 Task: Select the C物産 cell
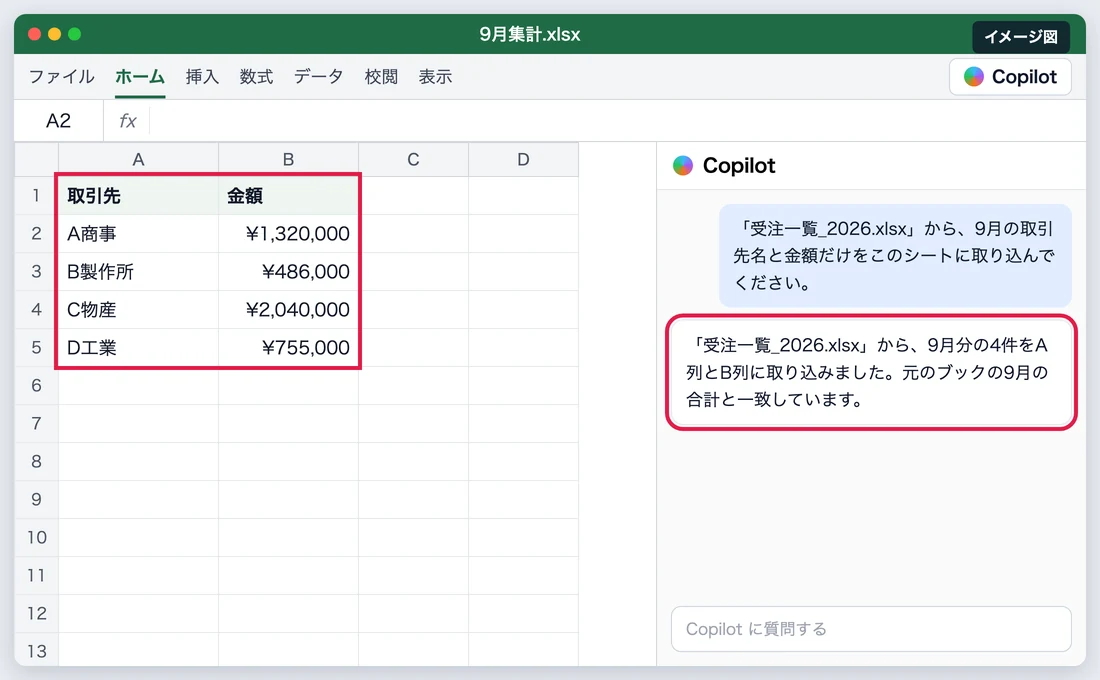pos(138,309)
